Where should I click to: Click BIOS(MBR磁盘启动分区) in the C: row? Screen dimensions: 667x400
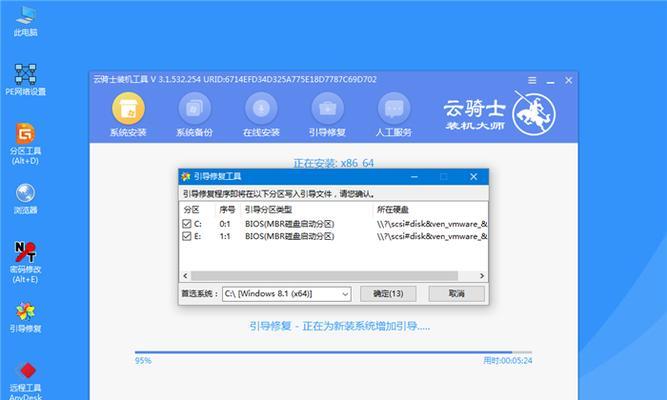(289, 224)
